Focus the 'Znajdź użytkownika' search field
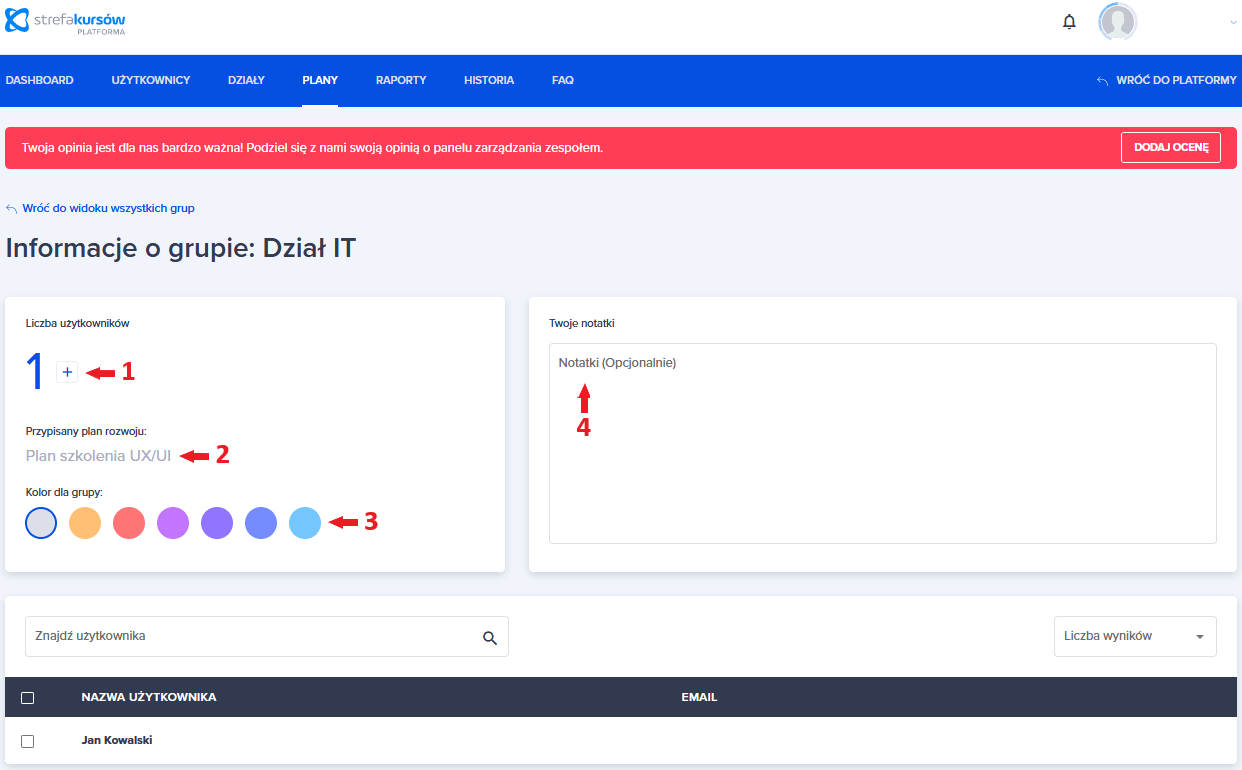This screenshot has height=770, width=1242. click(x=250, y=636)
